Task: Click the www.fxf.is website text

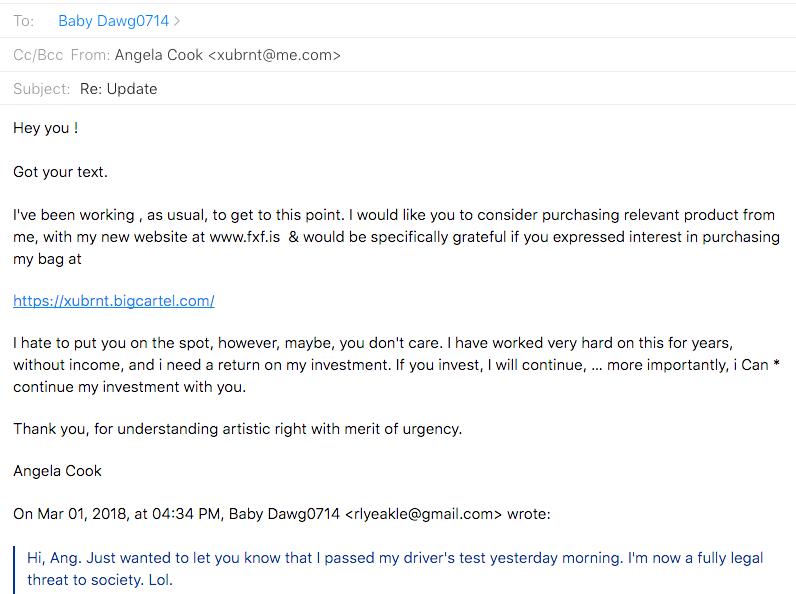Action: [x=245, y=237]
